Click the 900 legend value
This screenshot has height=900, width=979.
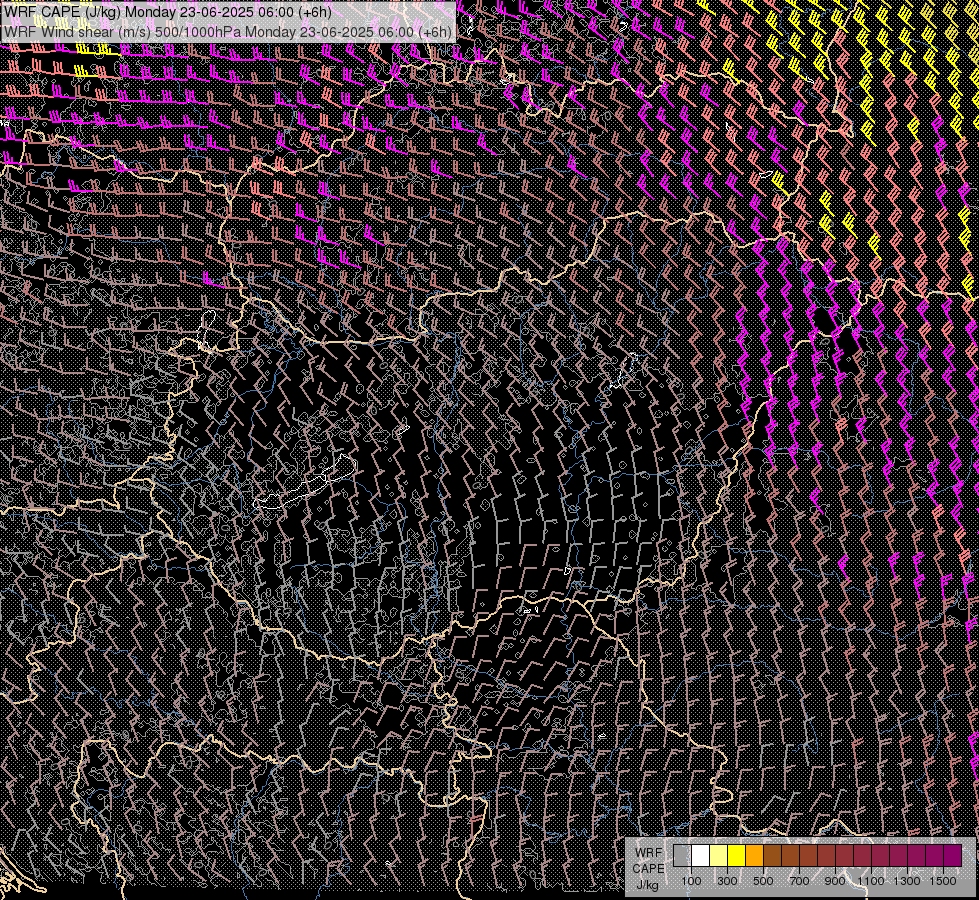(835, 881)
